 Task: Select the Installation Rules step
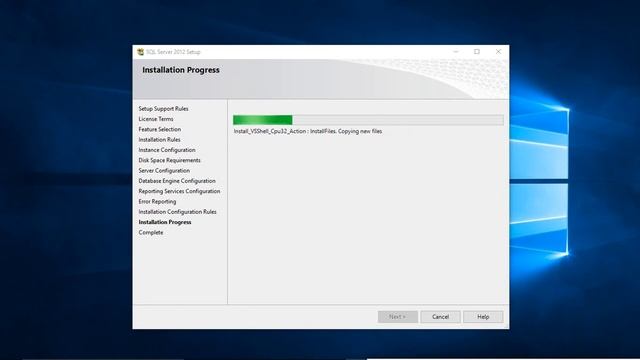159,140
